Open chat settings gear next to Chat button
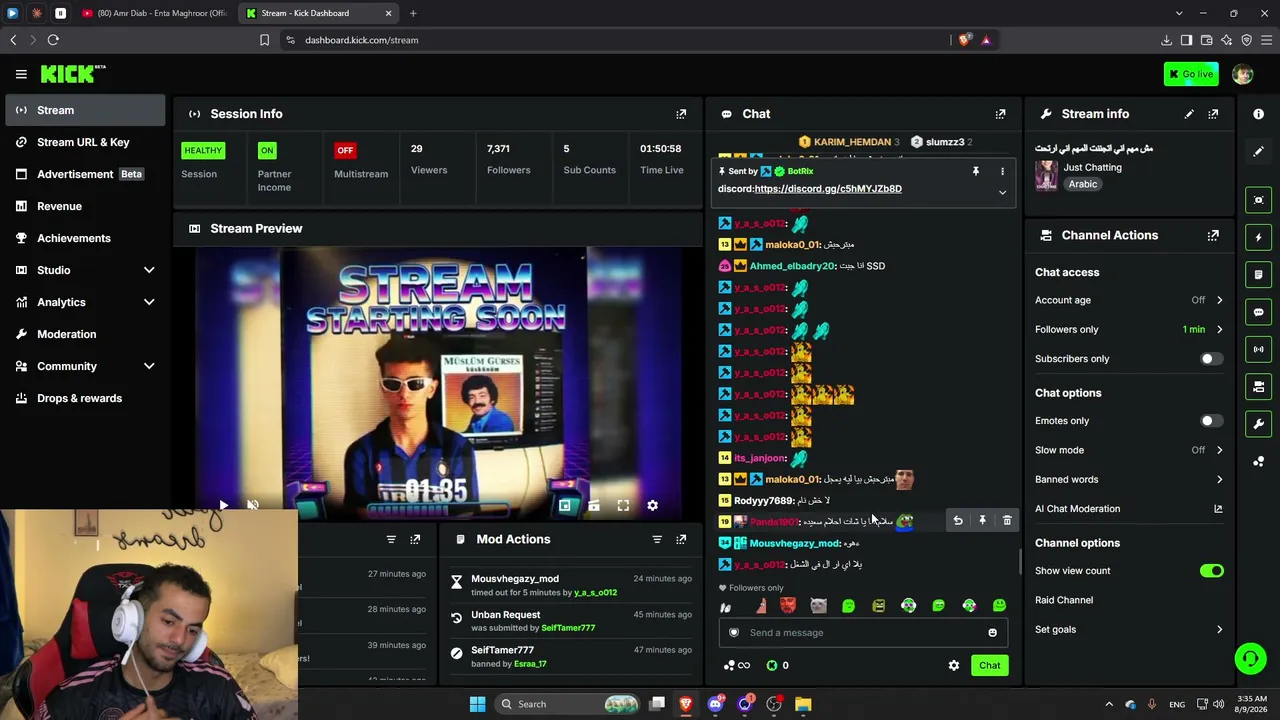The width and height of the screenshot is (1280, 720). [x=954, y=665]
